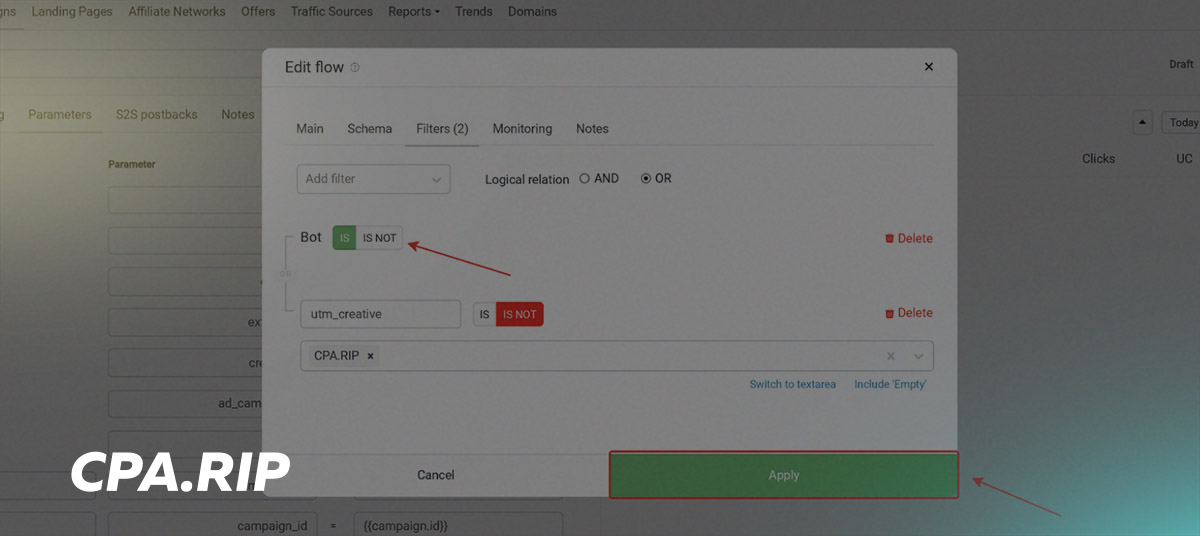This screenshot has height=536, width=1200.
Task: Select the AND logical relation
Action: pyautogui.click(x=585, y=179)
